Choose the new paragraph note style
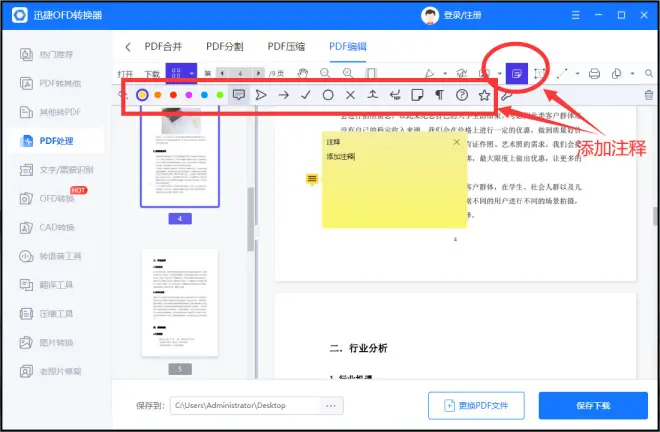The height and width of the screenshot is (432, 660). point(395,95)
